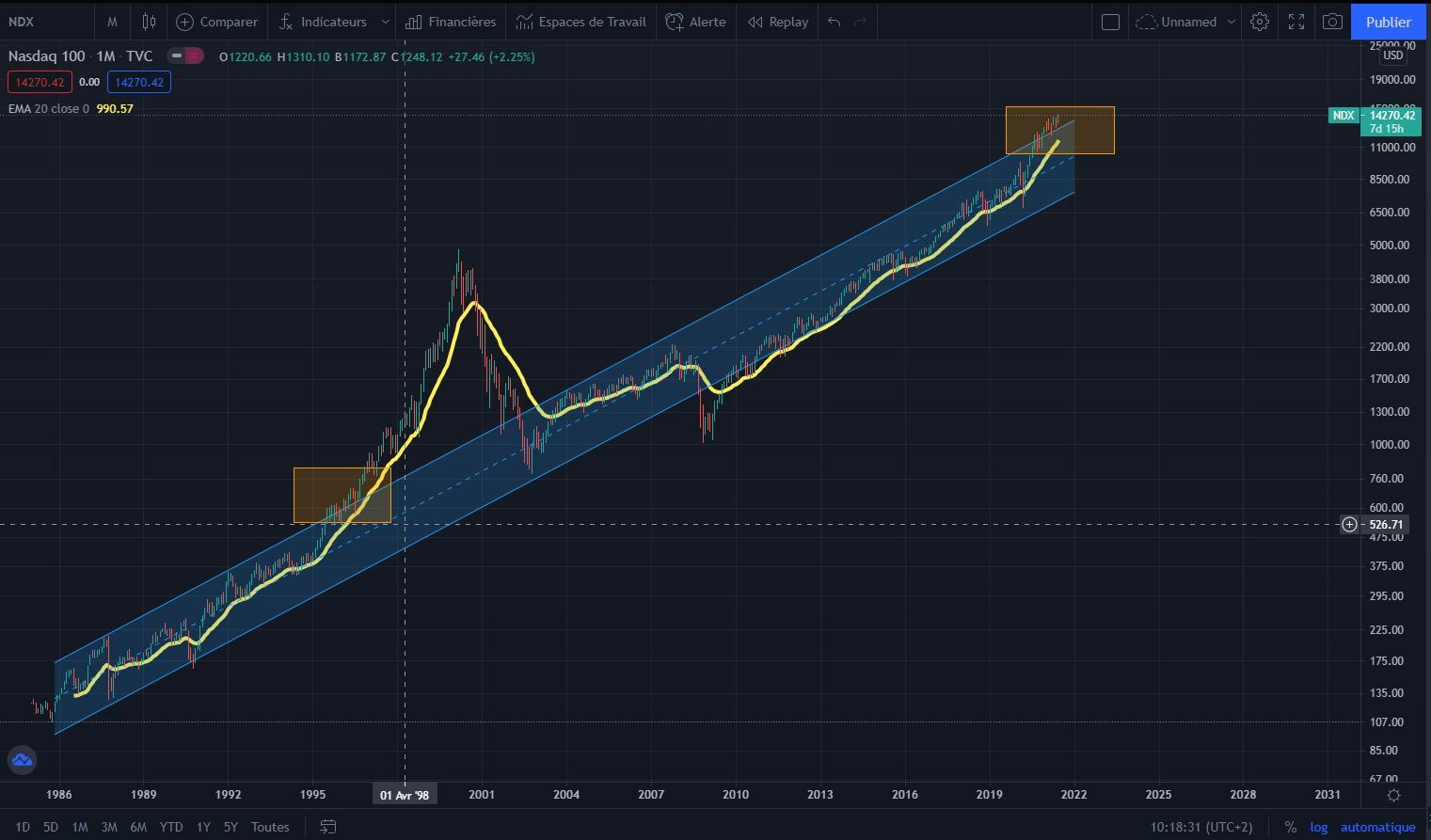Click the redo arrow icon
This screenshot has width=1431, height=840.
(x=860, y=22)
